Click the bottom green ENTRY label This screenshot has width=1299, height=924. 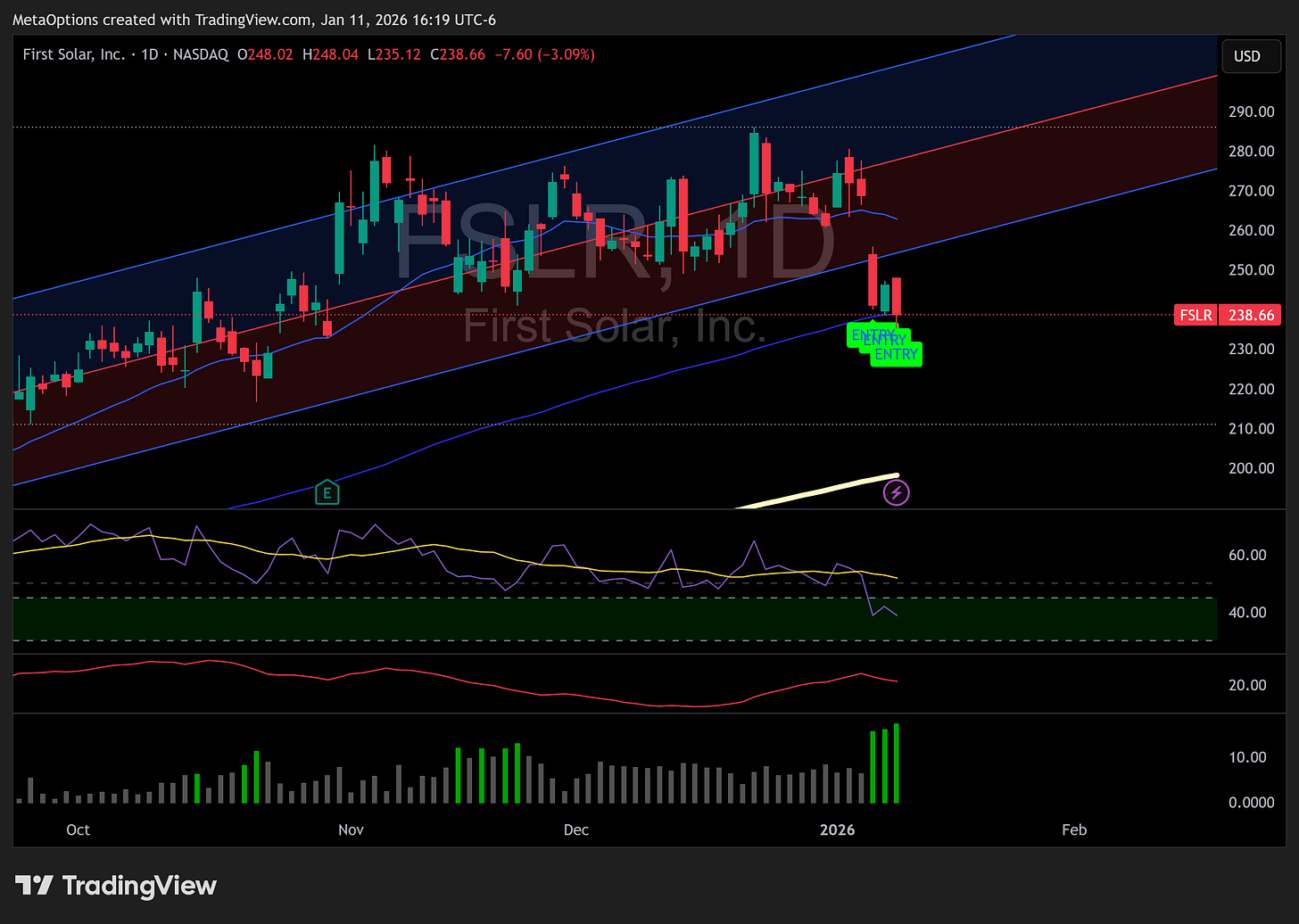pyautogui.click(x=895, y=354)
